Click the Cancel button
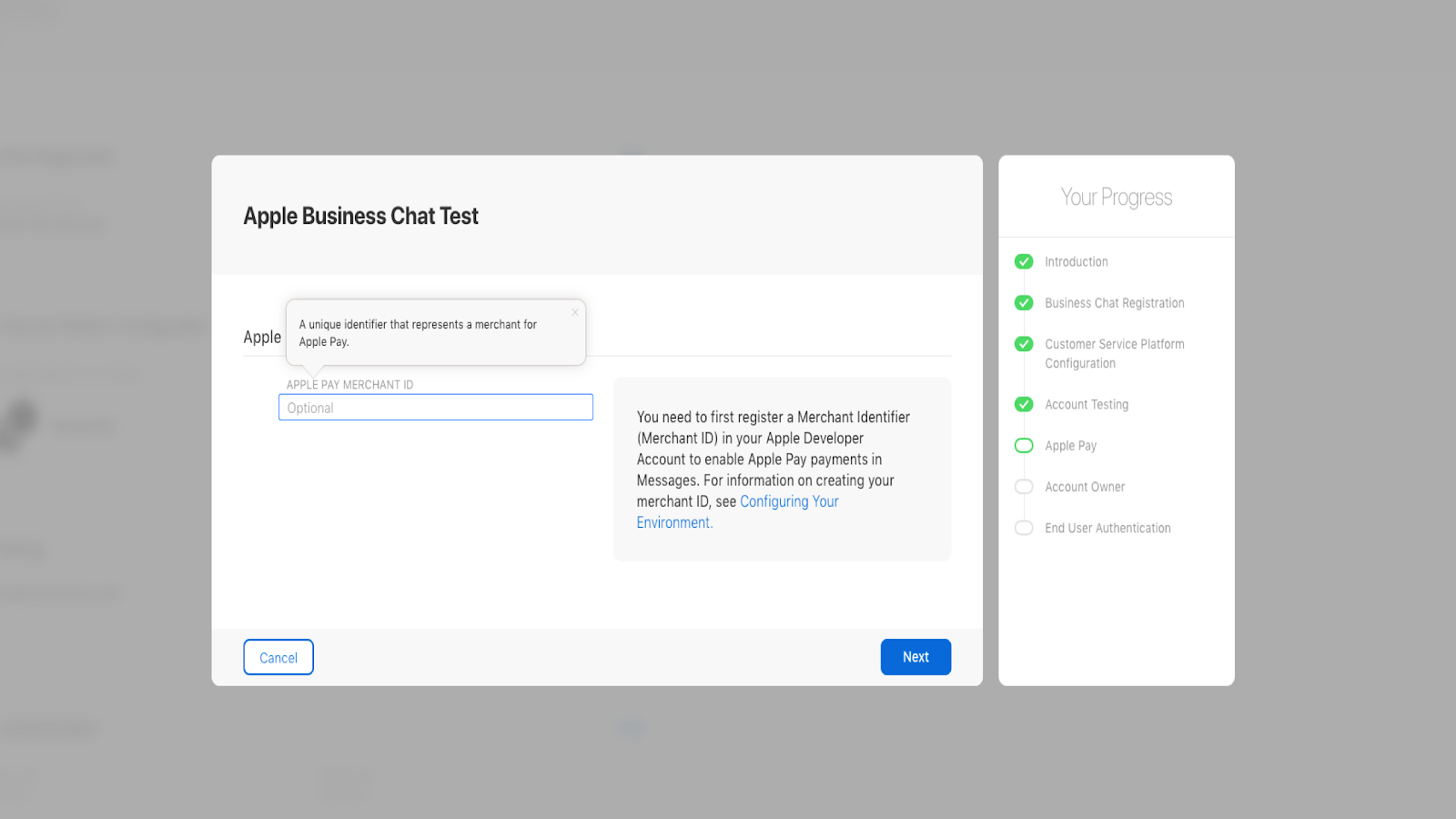This screenshot has width=1456, height=819. point(278,657)
